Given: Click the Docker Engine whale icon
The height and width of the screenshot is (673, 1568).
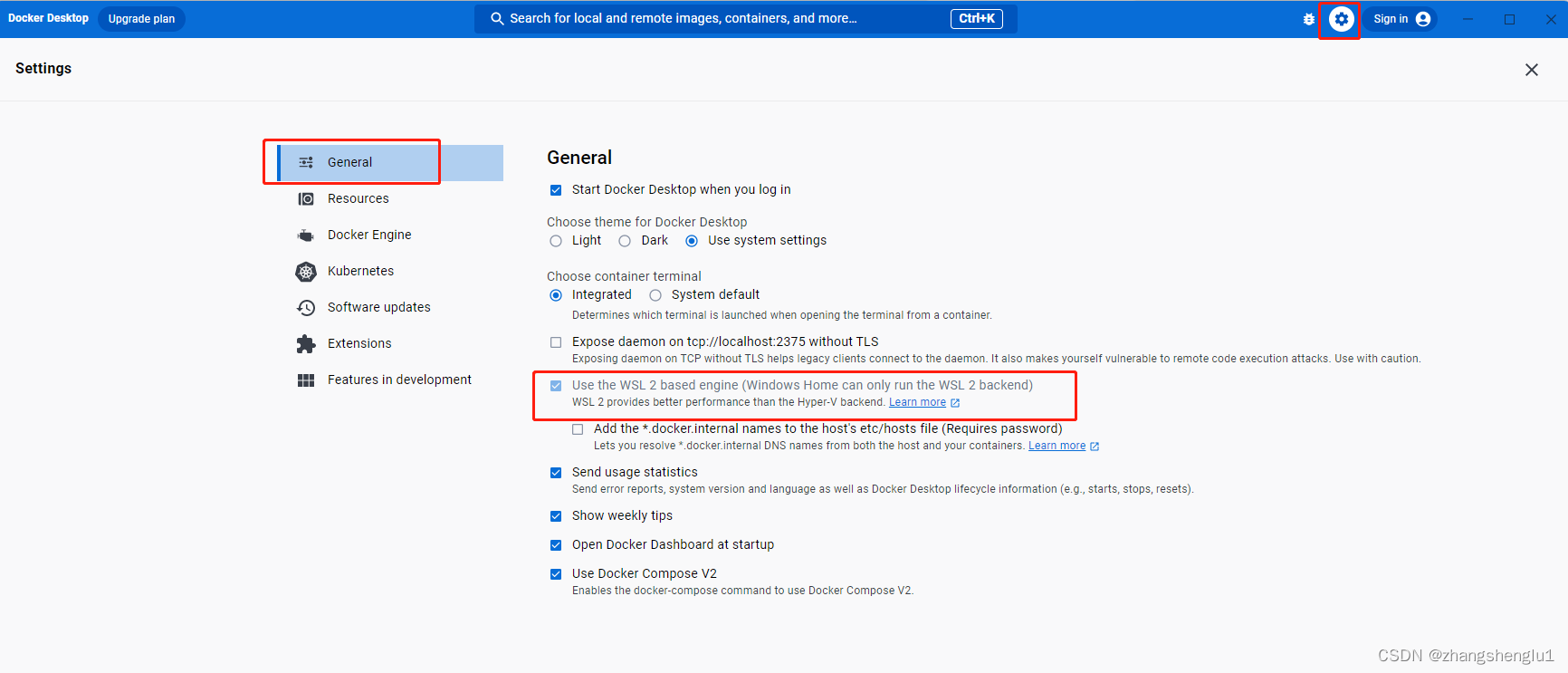Looking at the screenshot, I should (x=306, y=235).
